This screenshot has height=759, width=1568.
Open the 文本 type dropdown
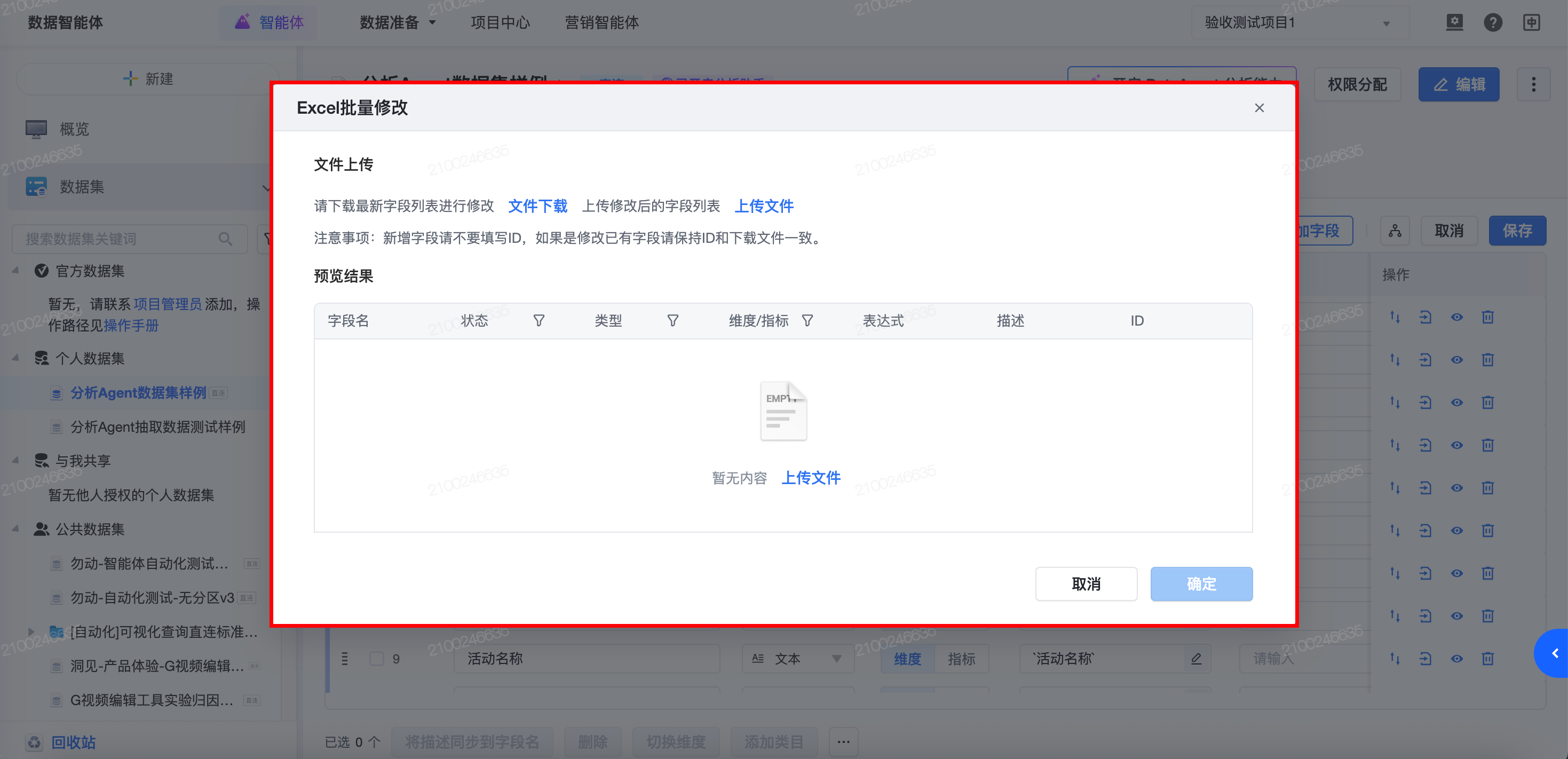[x=798, y=659]
